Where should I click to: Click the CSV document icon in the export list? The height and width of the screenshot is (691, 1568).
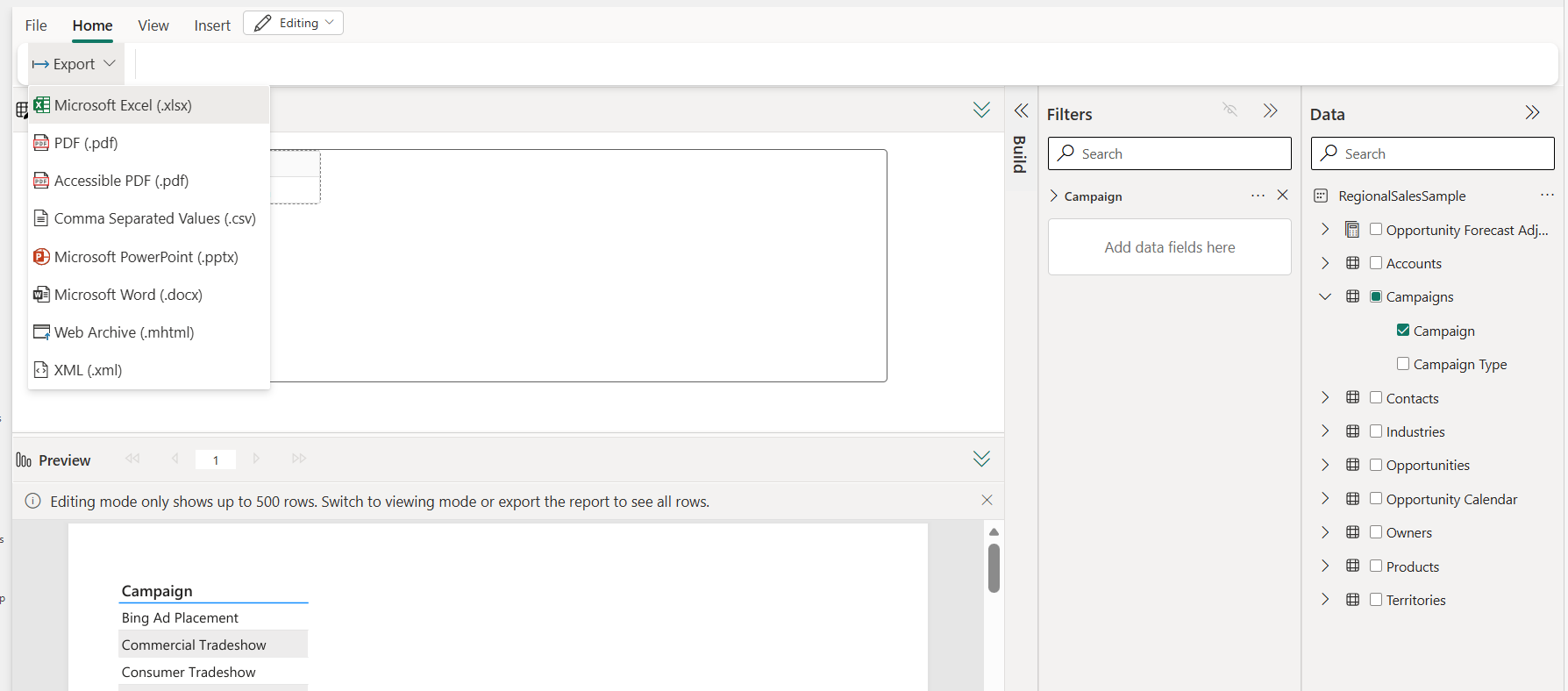(x=41, y=218)
